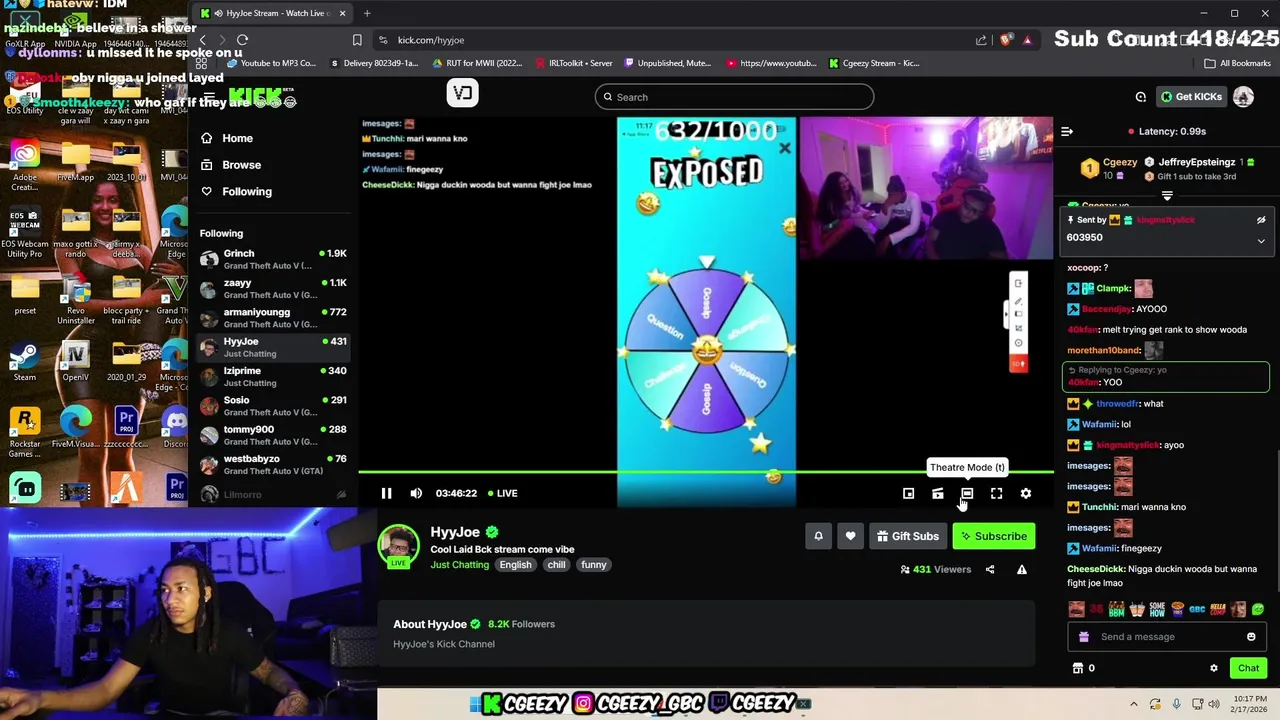Expand gift leaderboard down arrow
Viewport: 1280px width, 720px height.
(x=1167, y=196)
